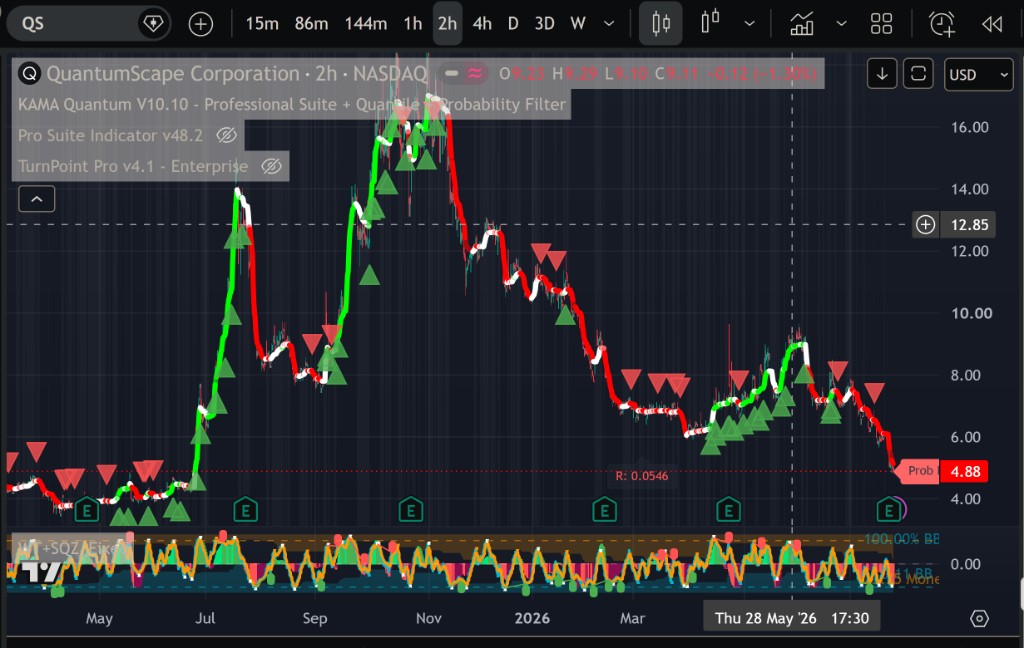Unhide TurnPoint Pro v4.1 via eye icon
The width and height of the screenshot is (1024, 648).
point(271,166)
